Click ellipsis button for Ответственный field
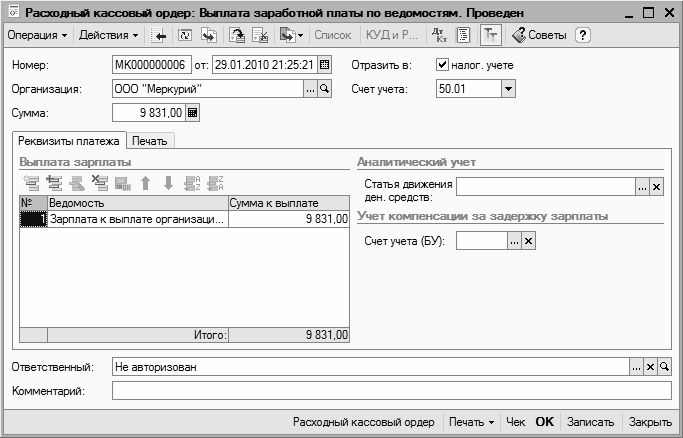The image size is (683, 438). pyautogui.click(x=636, y=367)
